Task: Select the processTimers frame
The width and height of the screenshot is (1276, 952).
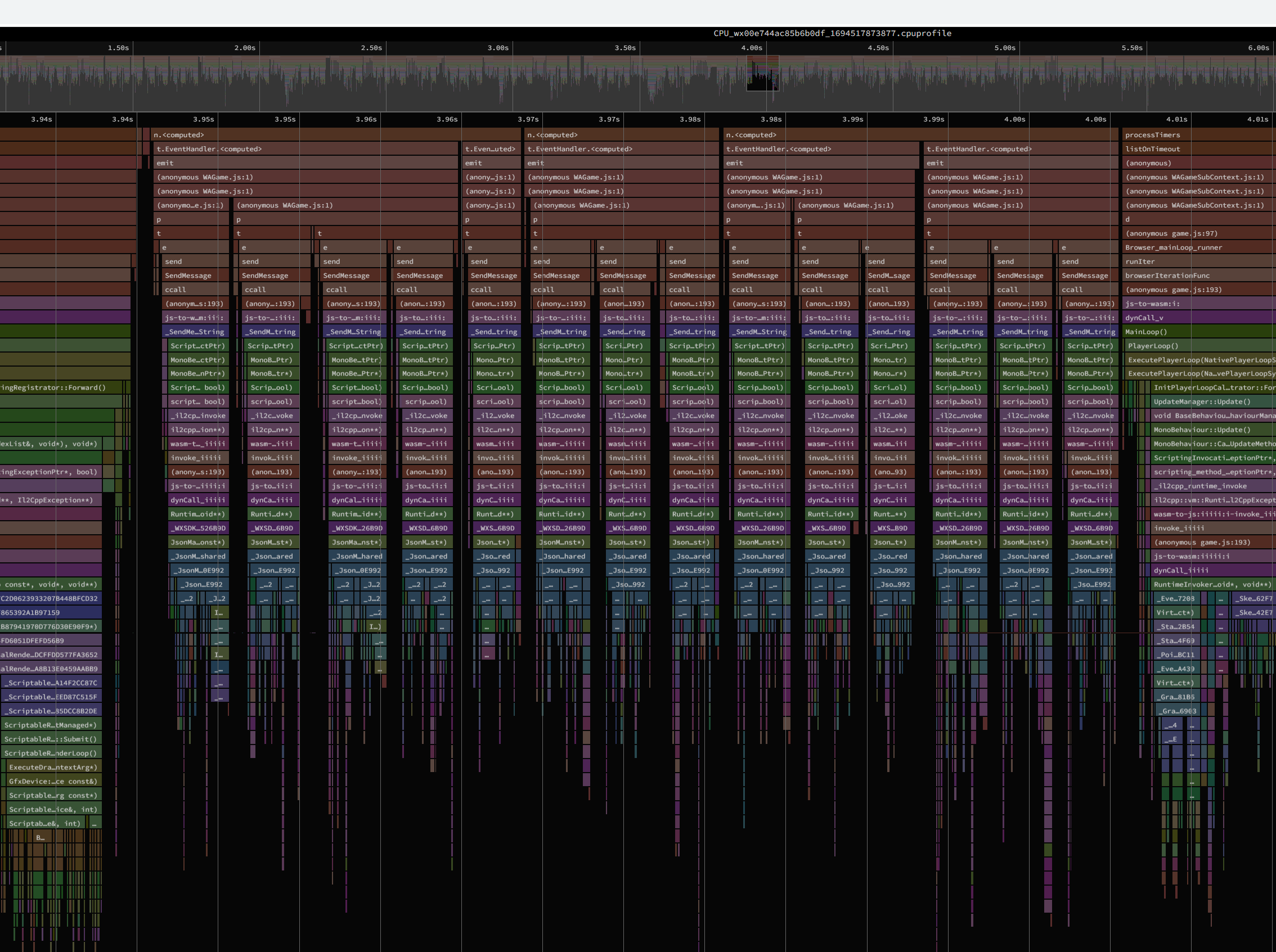Action: click(1153, 135)
